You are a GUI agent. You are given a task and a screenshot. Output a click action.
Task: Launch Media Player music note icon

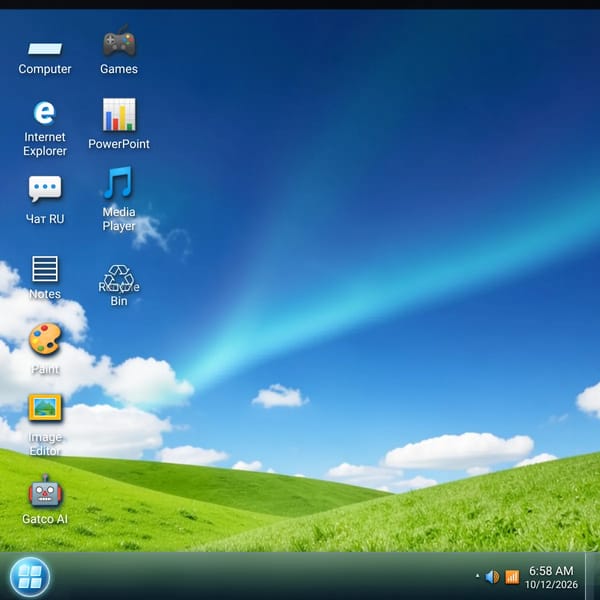point(118,183)
